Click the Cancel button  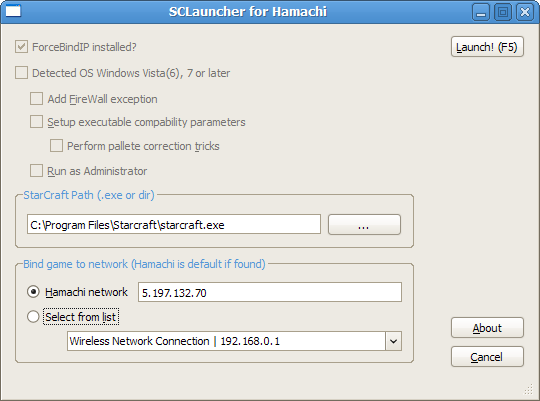pos(487,357)
